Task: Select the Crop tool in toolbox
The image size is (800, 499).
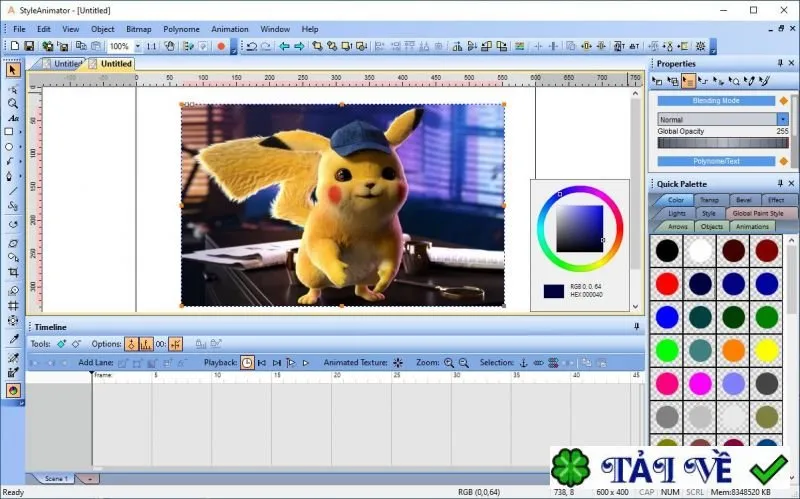Action: pyautogui.click(x=13, y=272)
